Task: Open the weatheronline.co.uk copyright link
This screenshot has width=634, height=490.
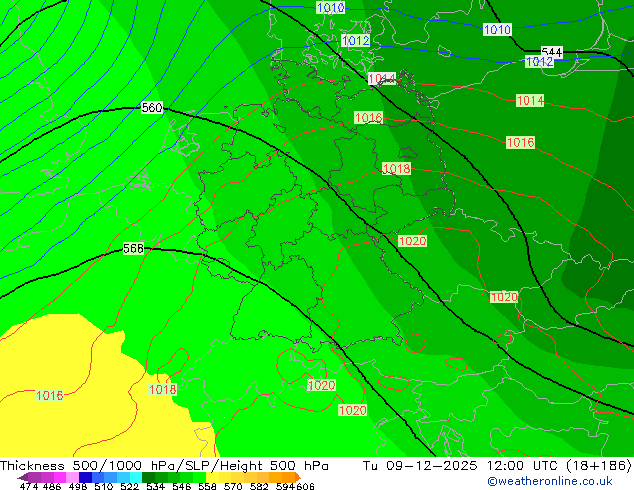Action: click(x=550, y=481)
